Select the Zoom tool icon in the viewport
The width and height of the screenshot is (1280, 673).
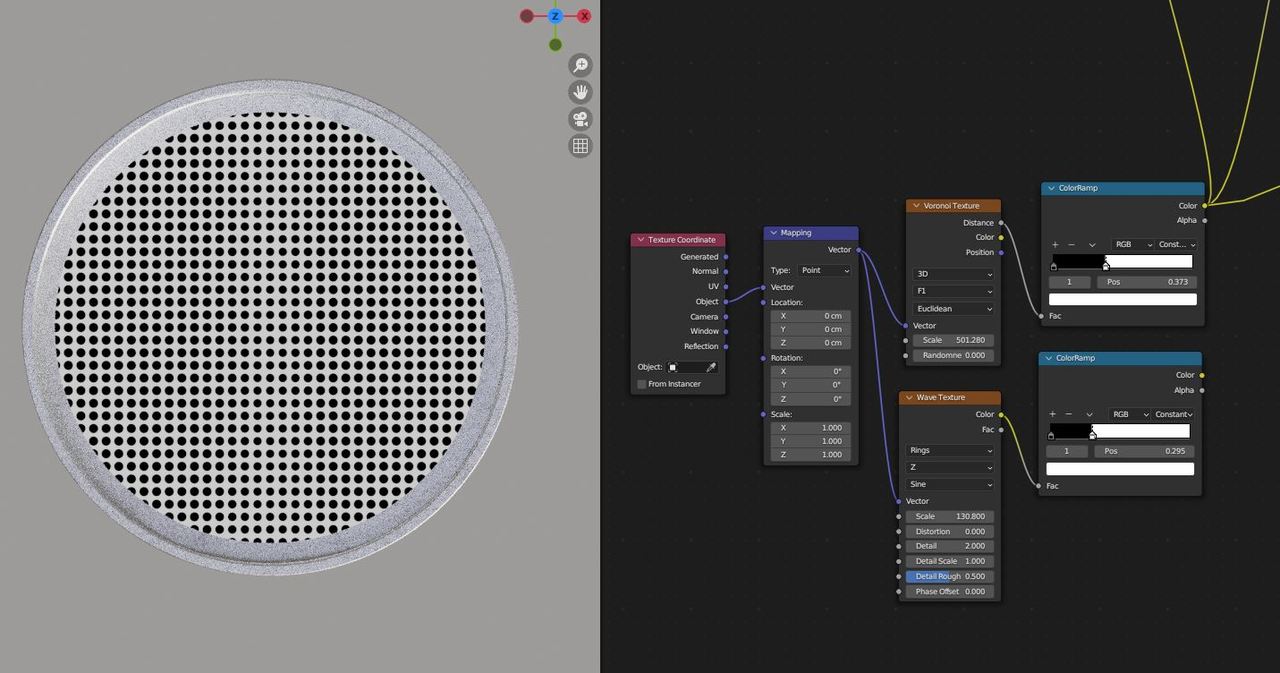[x=580, y=65]
